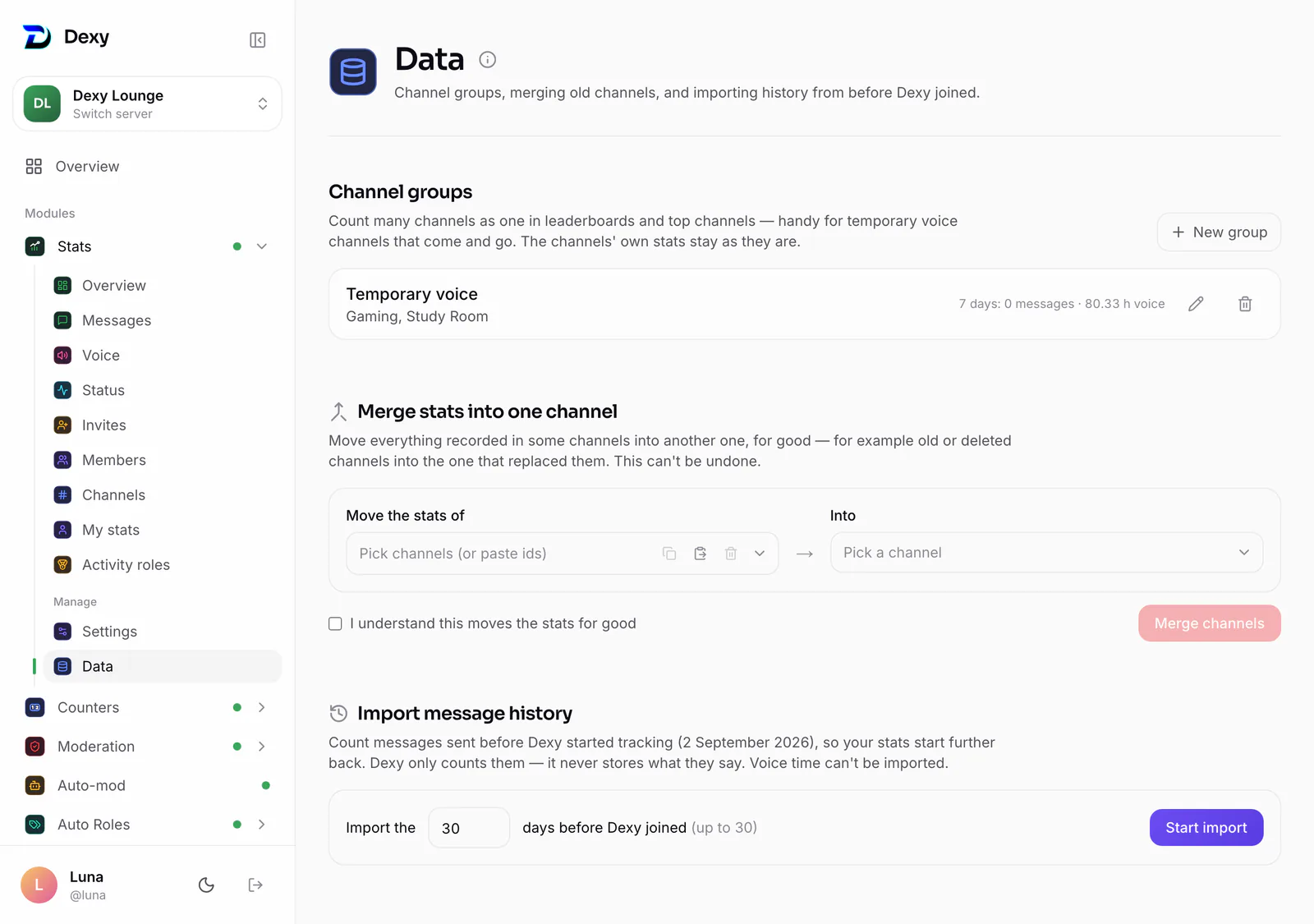This screenshot has width=1314, height=924.
Task: Expand the Moderation module chevron
Action: [262, 747]
